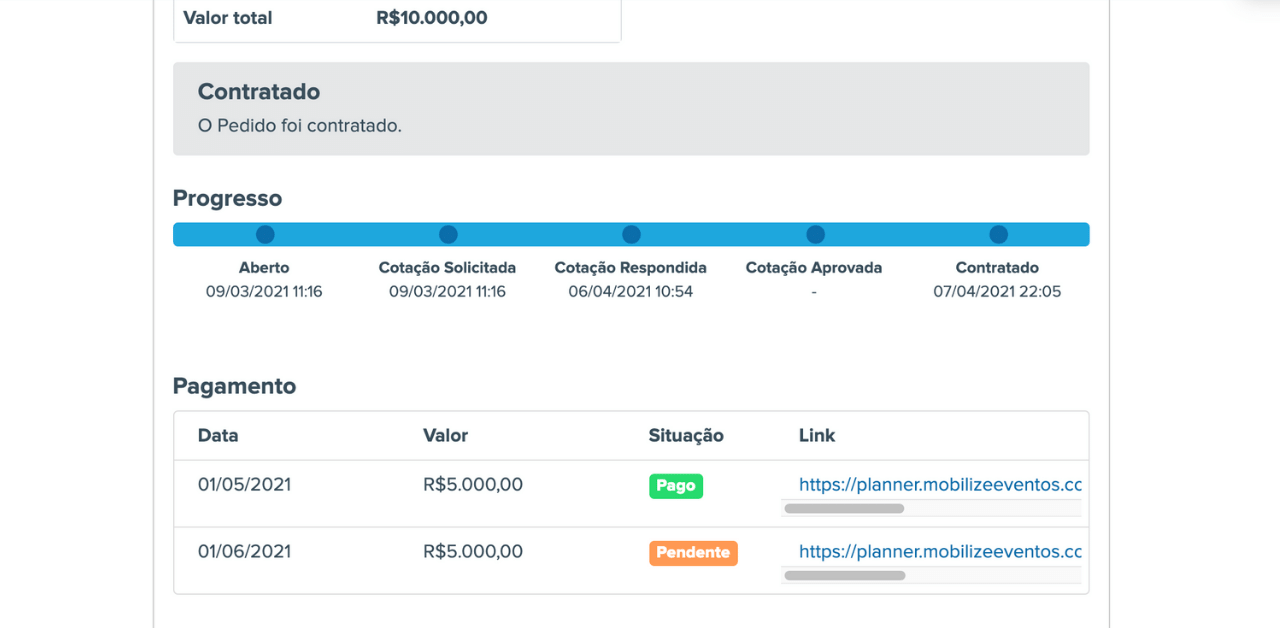
Task: Click the Data column header
Action: [218, 435]
